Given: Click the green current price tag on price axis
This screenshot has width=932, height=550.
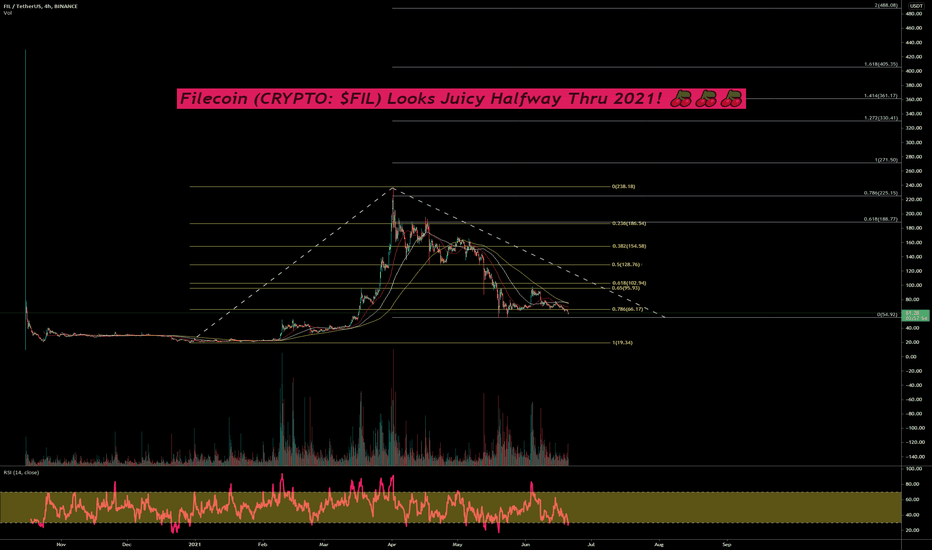Looking at the screenshot, I should pos(915,315).
